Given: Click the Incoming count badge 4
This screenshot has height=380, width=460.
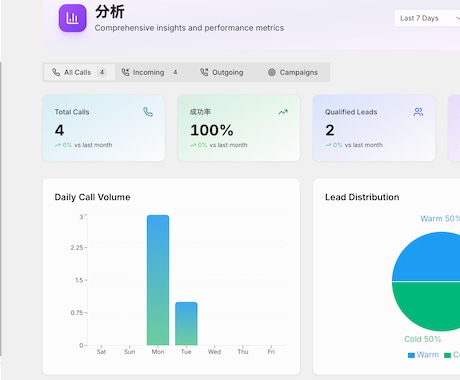Looking at the screenshot, I should pos(175,72).
